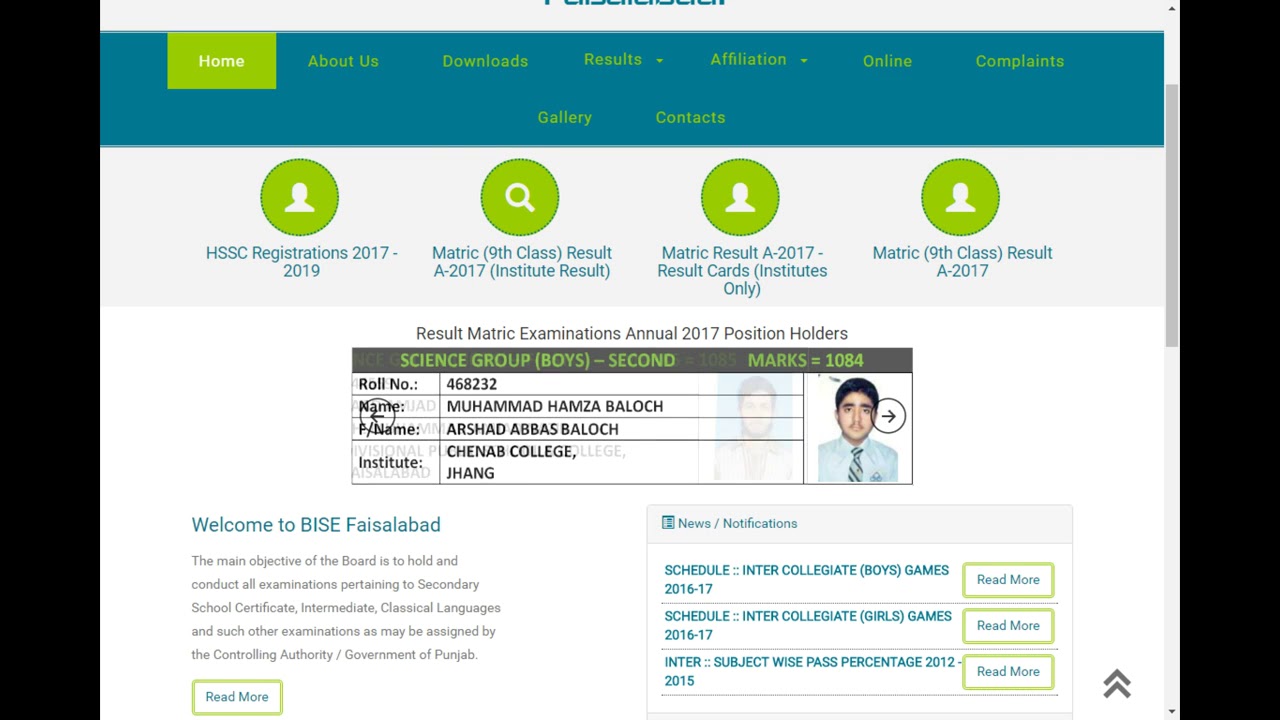The width and height of the screenshot is (1280, 720).
Task: Open the Complaints page
Action: pyautogui.click(x=1020, y=61)
